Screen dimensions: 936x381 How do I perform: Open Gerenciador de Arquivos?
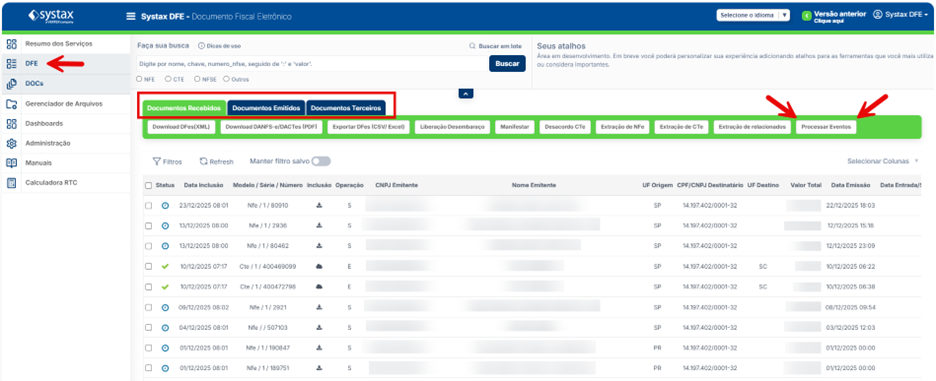pyautogui.click(x=65, y=103)
